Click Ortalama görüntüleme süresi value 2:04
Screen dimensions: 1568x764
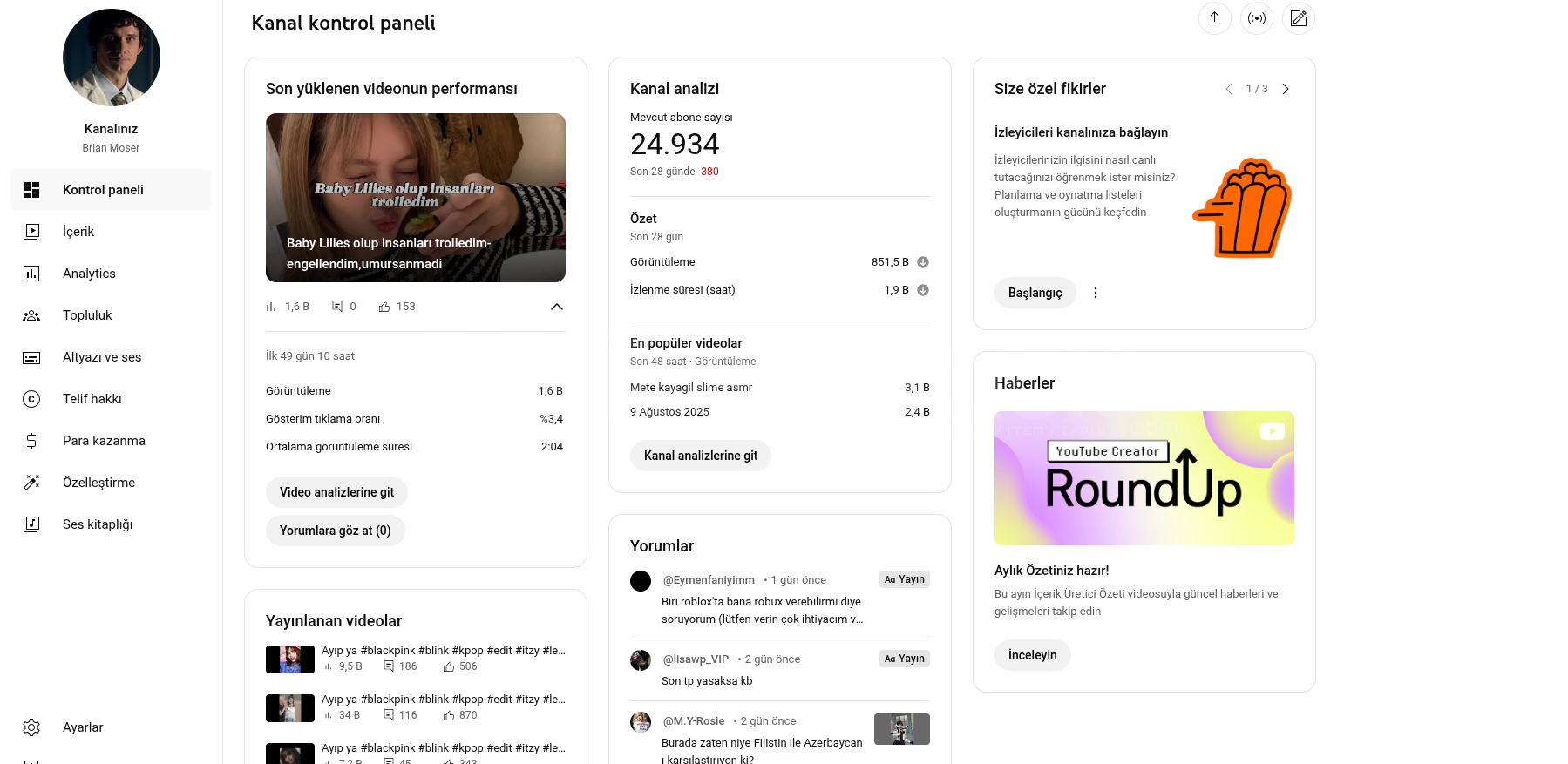pyautogui.click(x=552, y=447)
